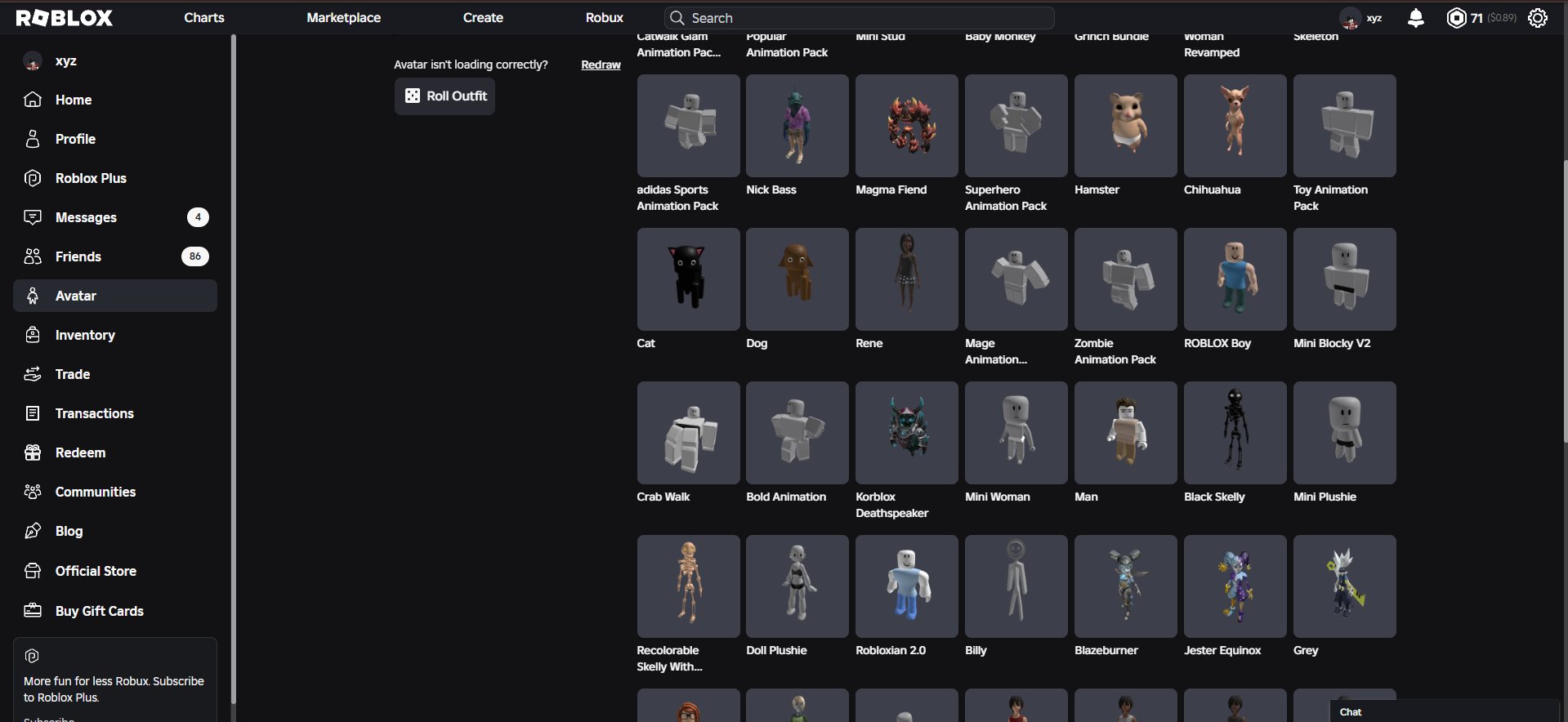This screenshot has height=722, width=1568.
Task: Open the Marketplace tab
Action: (344, 18)
